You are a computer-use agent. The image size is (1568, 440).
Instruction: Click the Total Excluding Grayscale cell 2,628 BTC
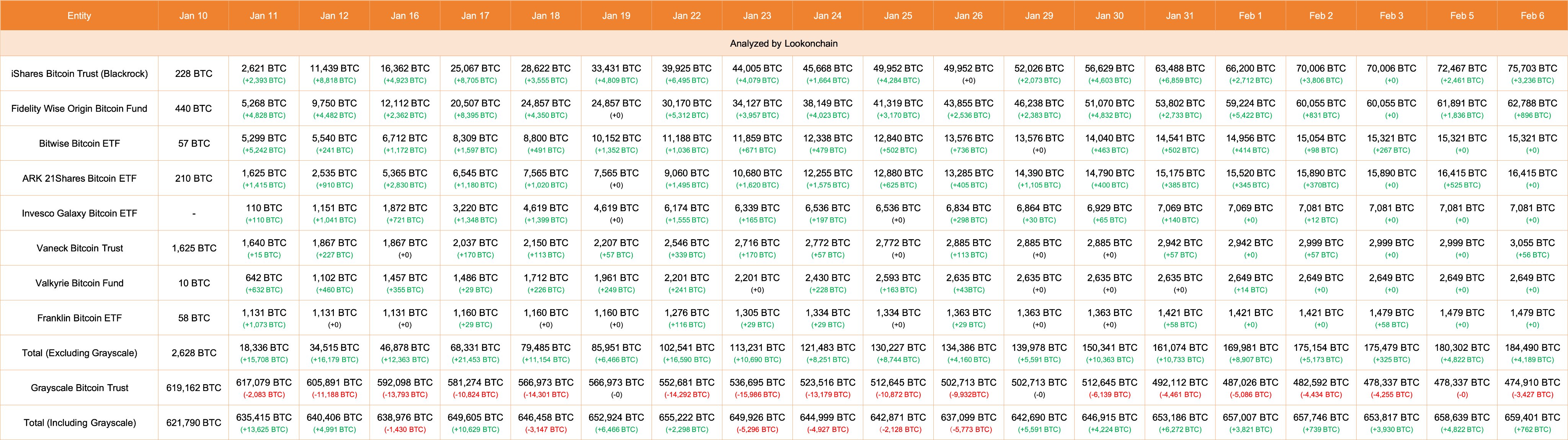pos(194,352)
